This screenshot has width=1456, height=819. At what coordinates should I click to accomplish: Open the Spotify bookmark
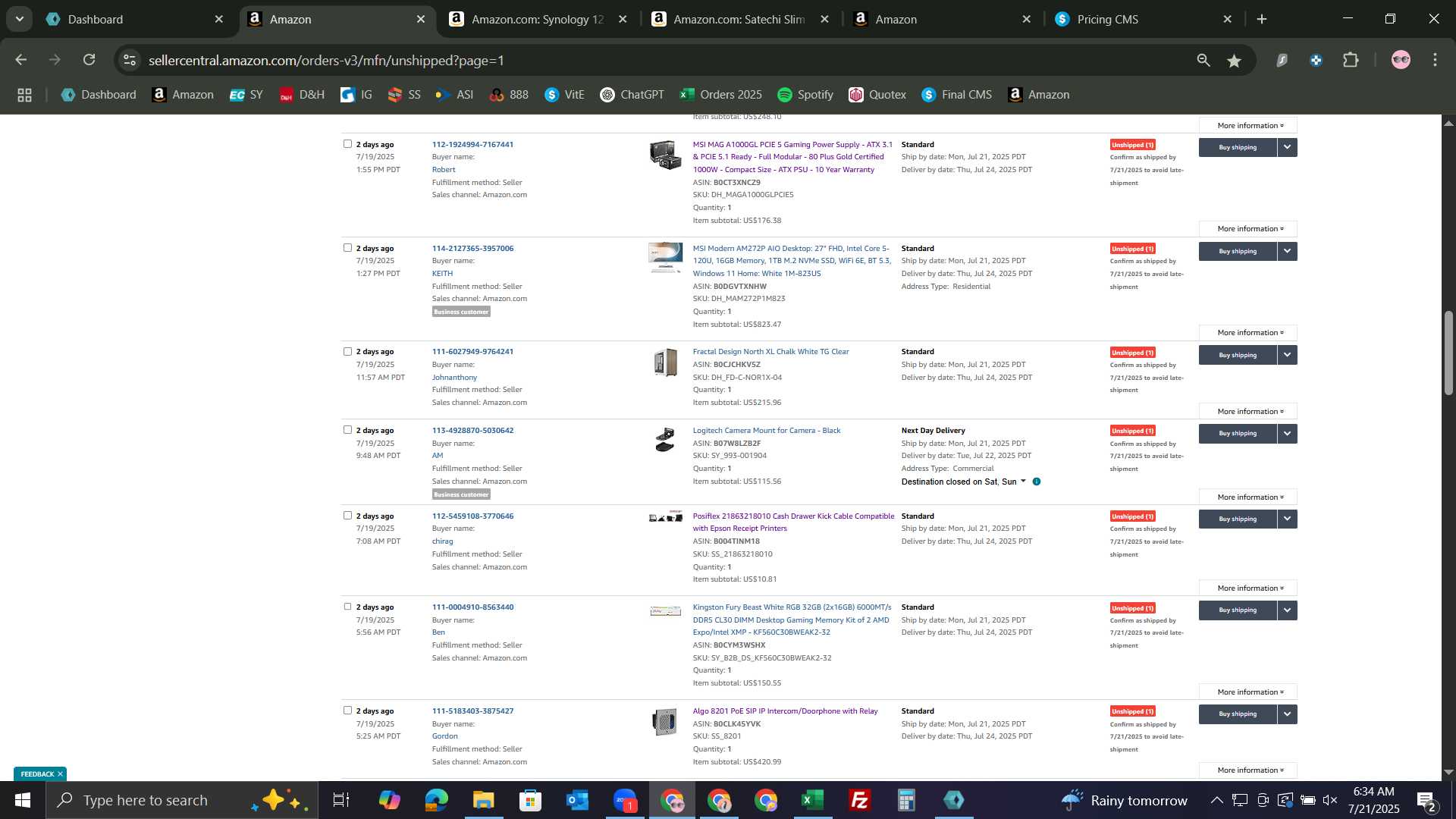[805, 95]
